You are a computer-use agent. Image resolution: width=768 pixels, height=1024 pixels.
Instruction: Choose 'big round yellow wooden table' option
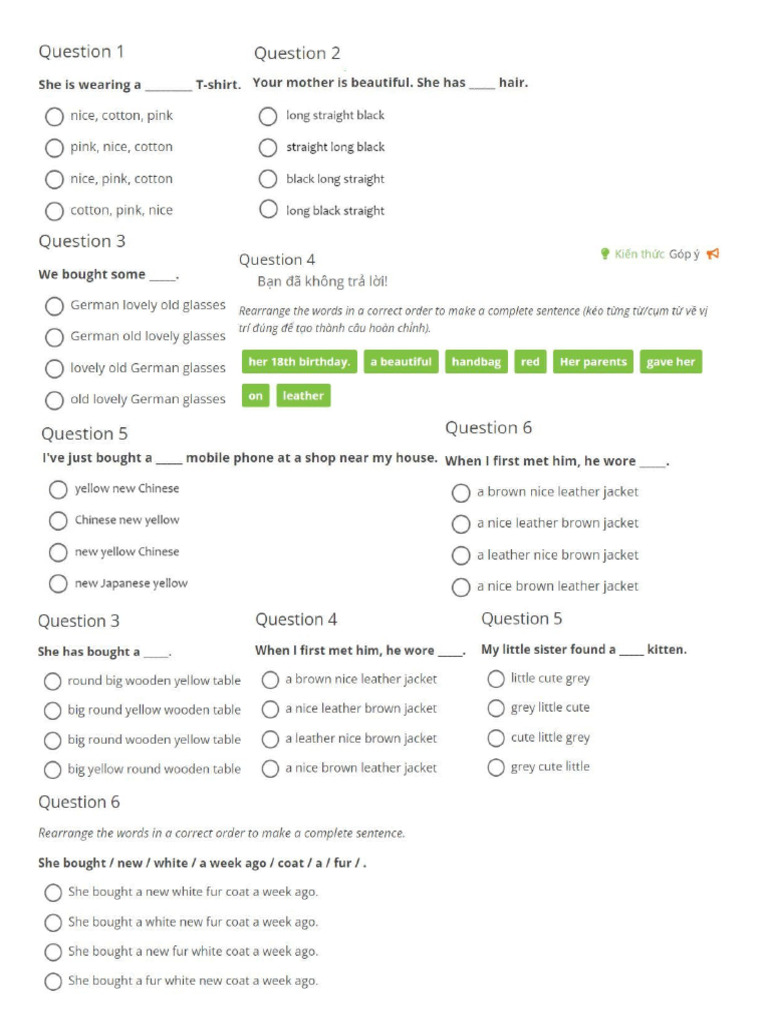tap(53, 711)
